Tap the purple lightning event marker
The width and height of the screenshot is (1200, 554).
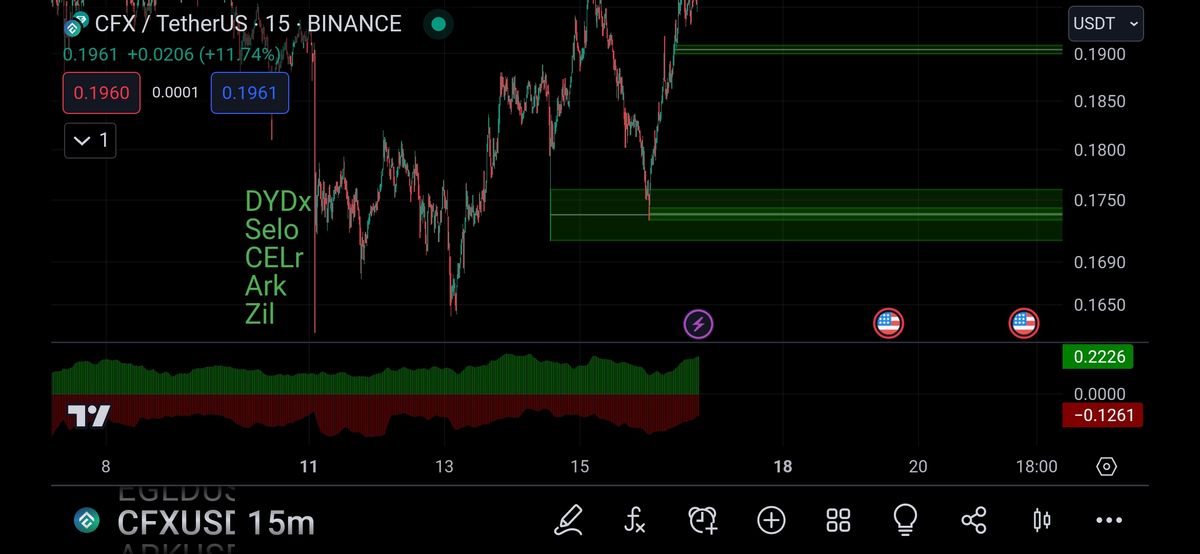[x=698, y=323]
